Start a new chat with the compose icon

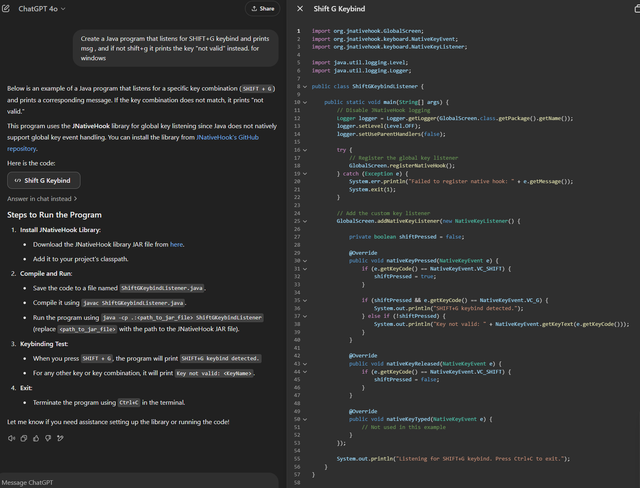click(x=6, y=9)
